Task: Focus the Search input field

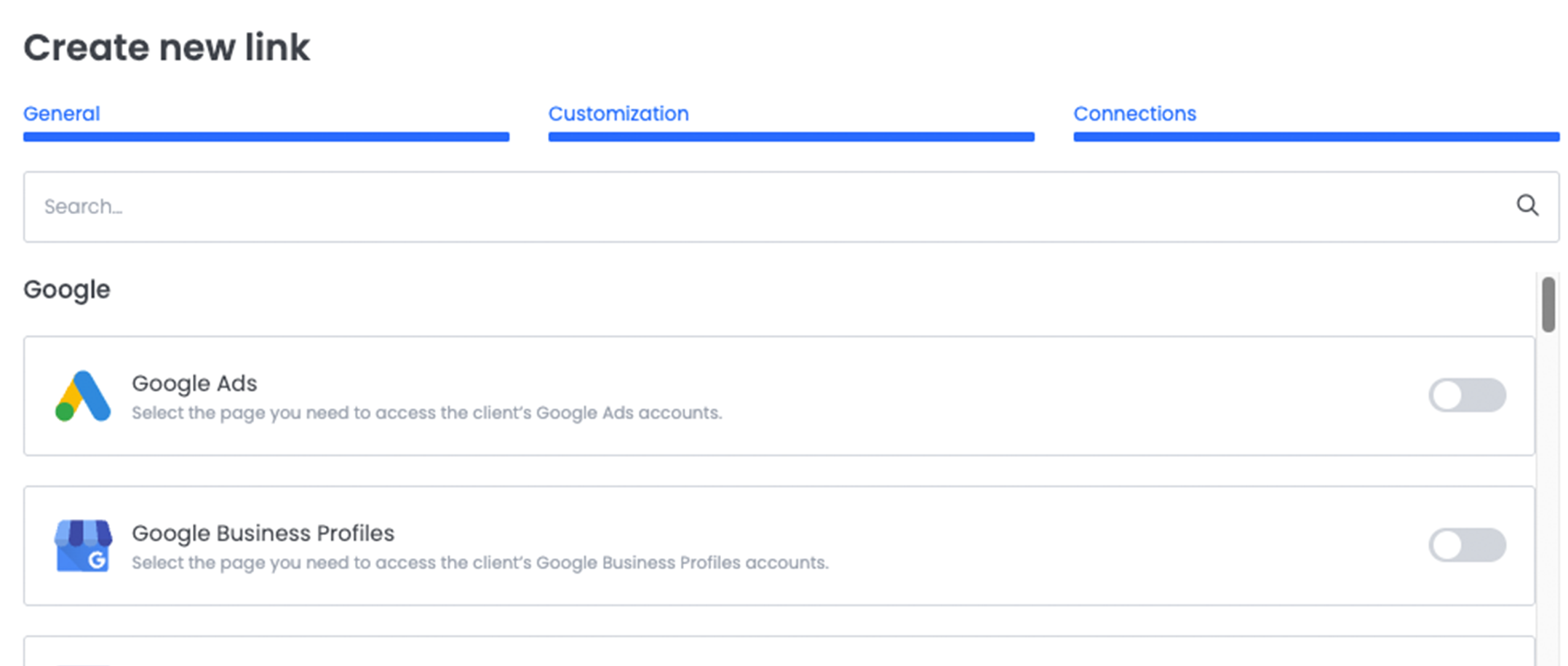Action: pos(791,207)
